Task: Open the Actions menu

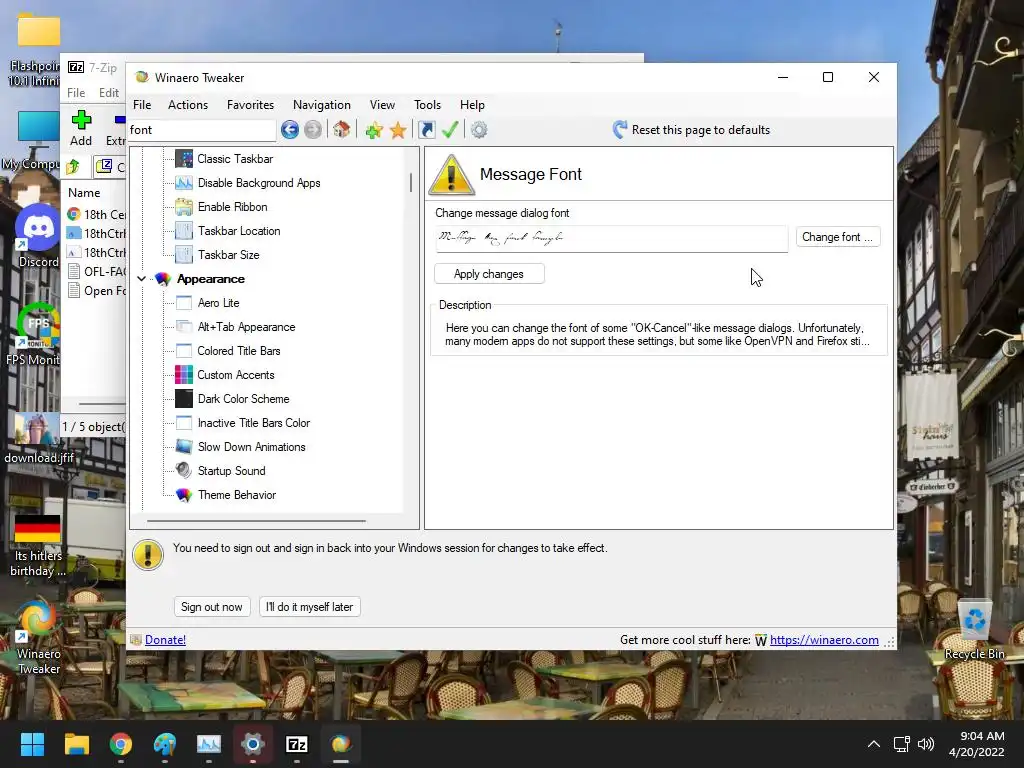Action: (188, 104)
